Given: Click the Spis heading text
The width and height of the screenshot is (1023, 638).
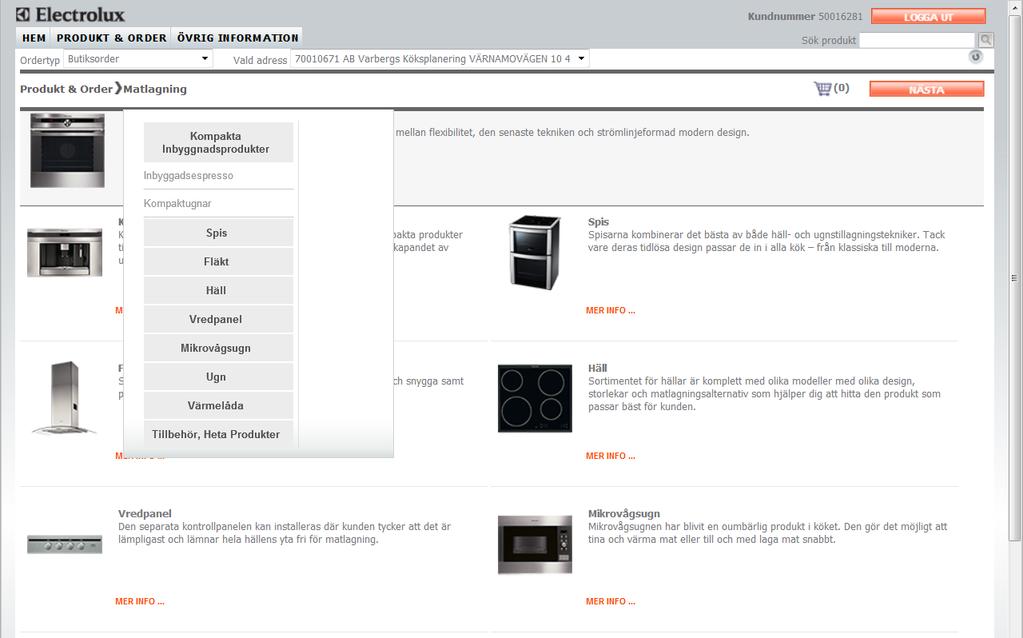Looking at the screenshot, I should (598, 222).
